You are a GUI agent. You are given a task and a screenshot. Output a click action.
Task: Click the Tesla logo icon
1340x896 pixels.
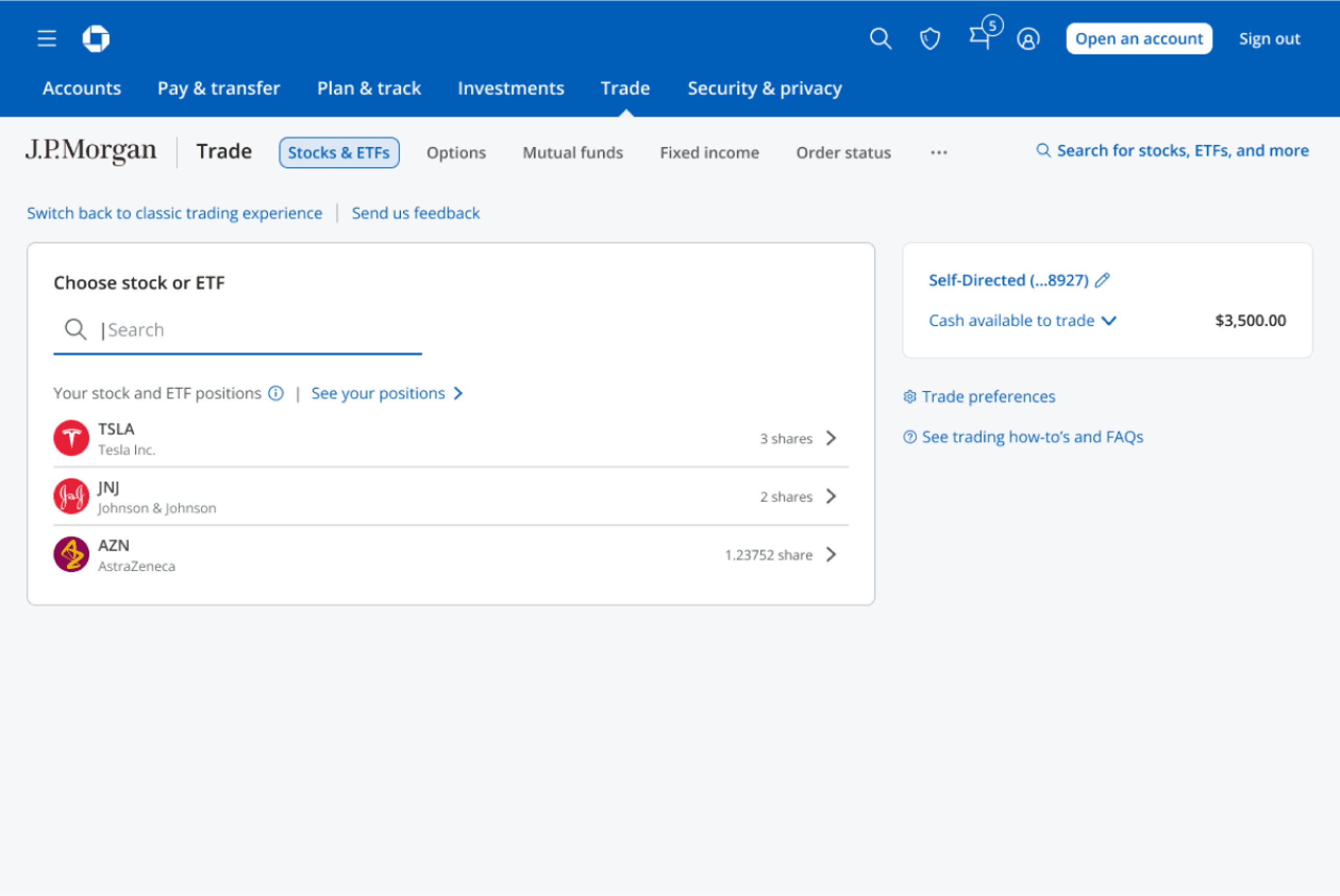(71, 438)
